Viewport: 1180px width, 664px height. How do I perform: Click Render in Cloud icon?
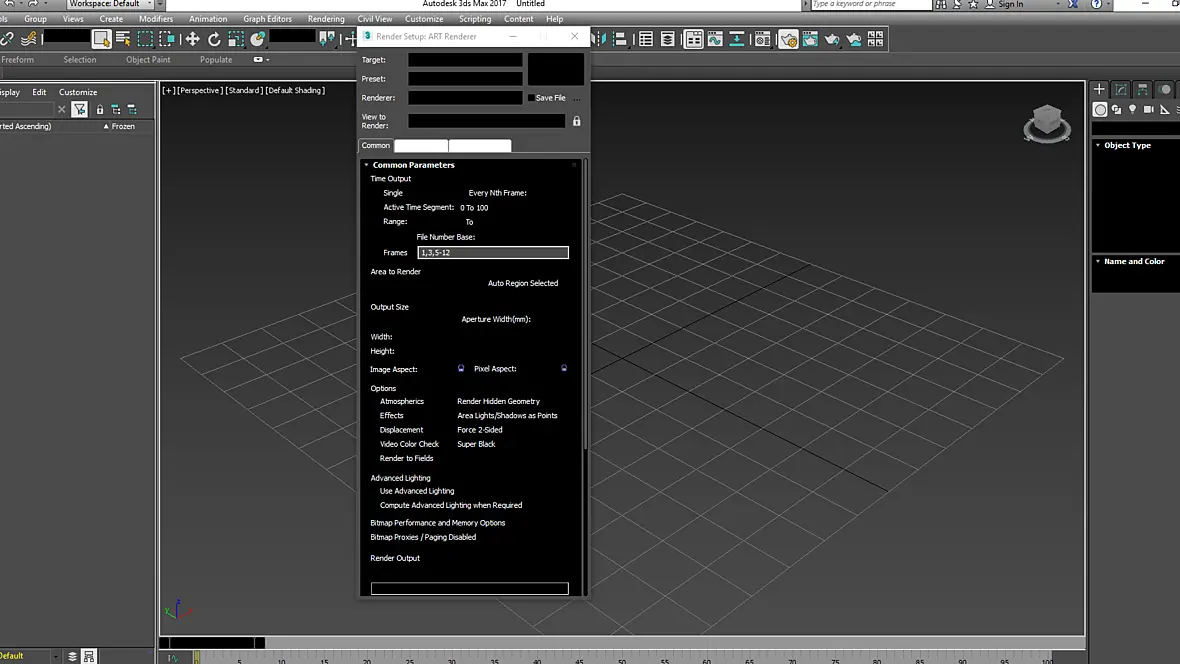coord(853,38)
